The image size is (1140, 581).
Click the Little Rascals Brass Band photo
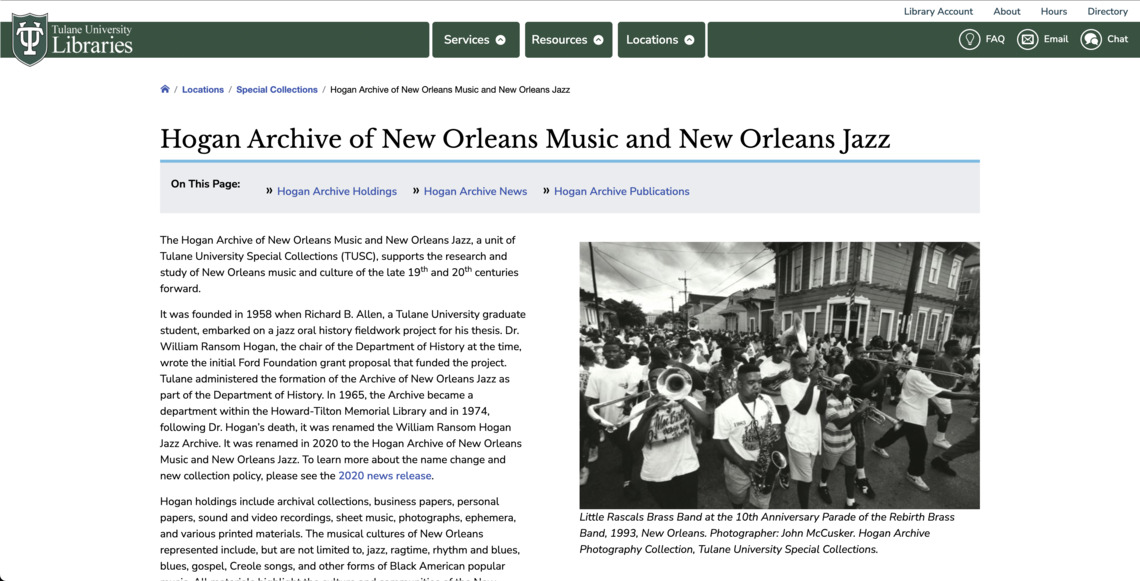pyautogui.click(x=779, y=375)
